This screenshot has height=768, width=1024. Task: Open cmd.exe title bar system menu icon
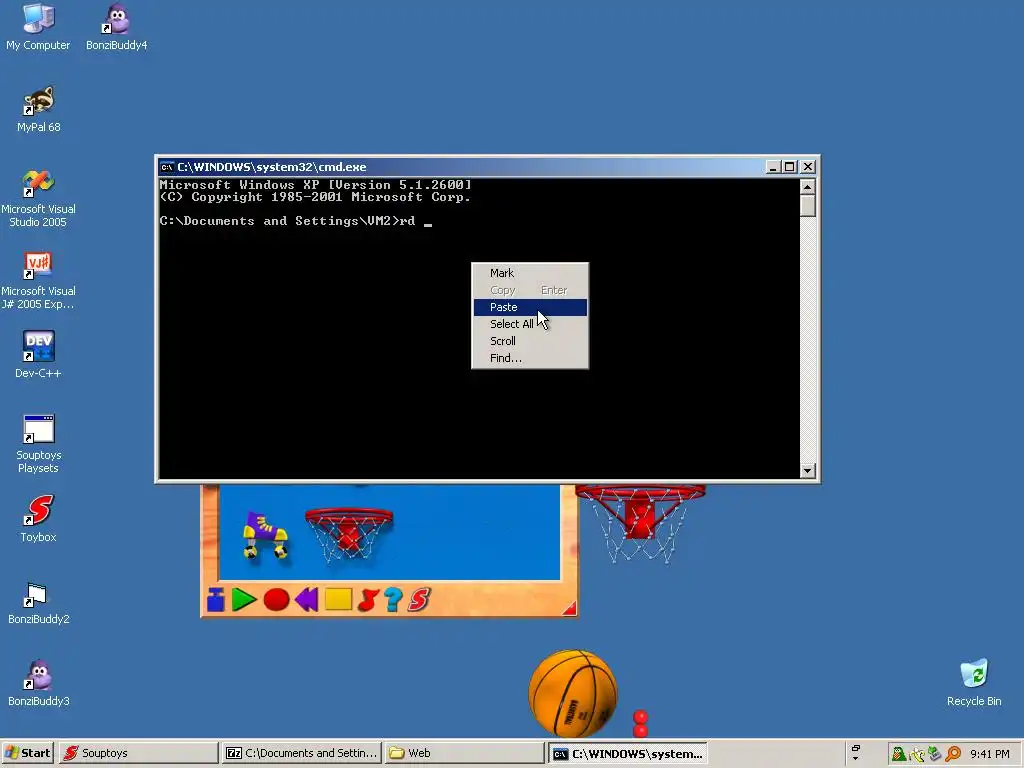(x=167, y=167)
